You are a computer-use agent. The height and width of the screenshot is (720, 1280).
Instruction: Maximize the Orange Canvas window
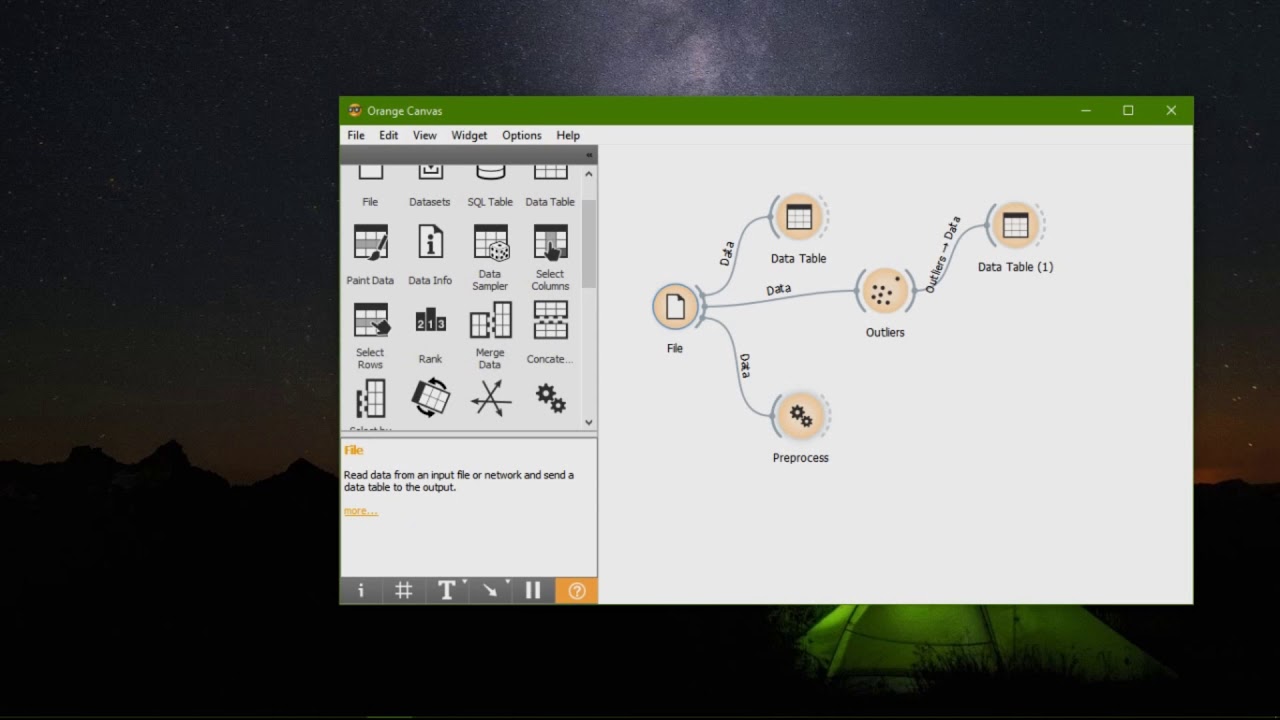pos(1128,110)
